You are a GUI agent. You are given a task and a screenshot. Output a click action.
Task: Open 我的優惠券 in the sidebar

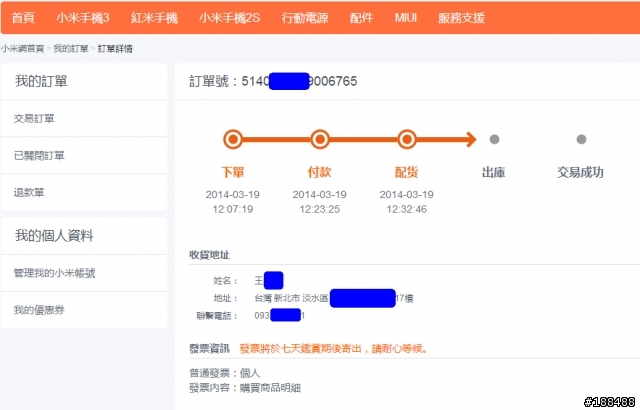coord(39,310)
